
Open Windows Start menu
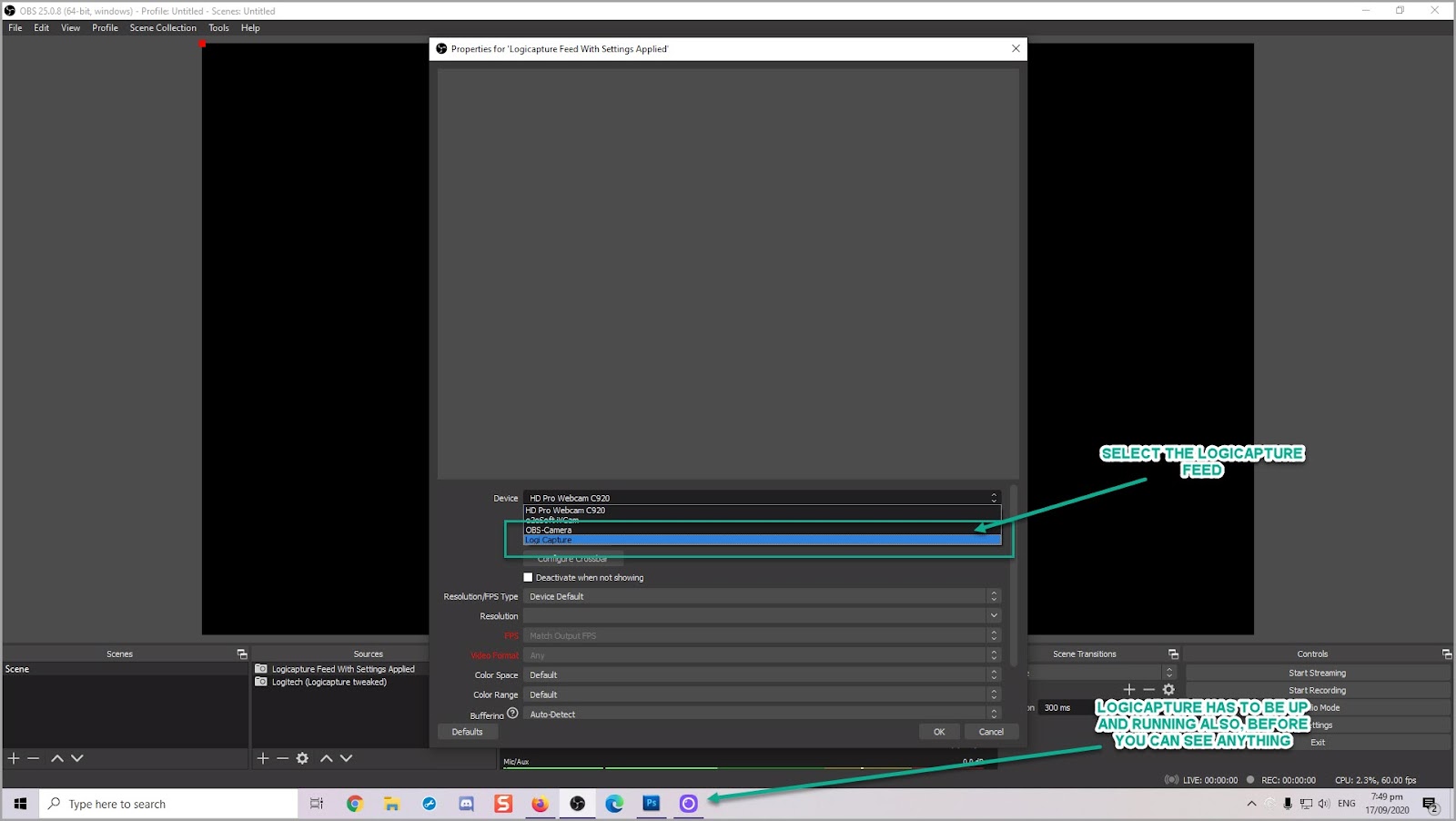pos(20,804)
